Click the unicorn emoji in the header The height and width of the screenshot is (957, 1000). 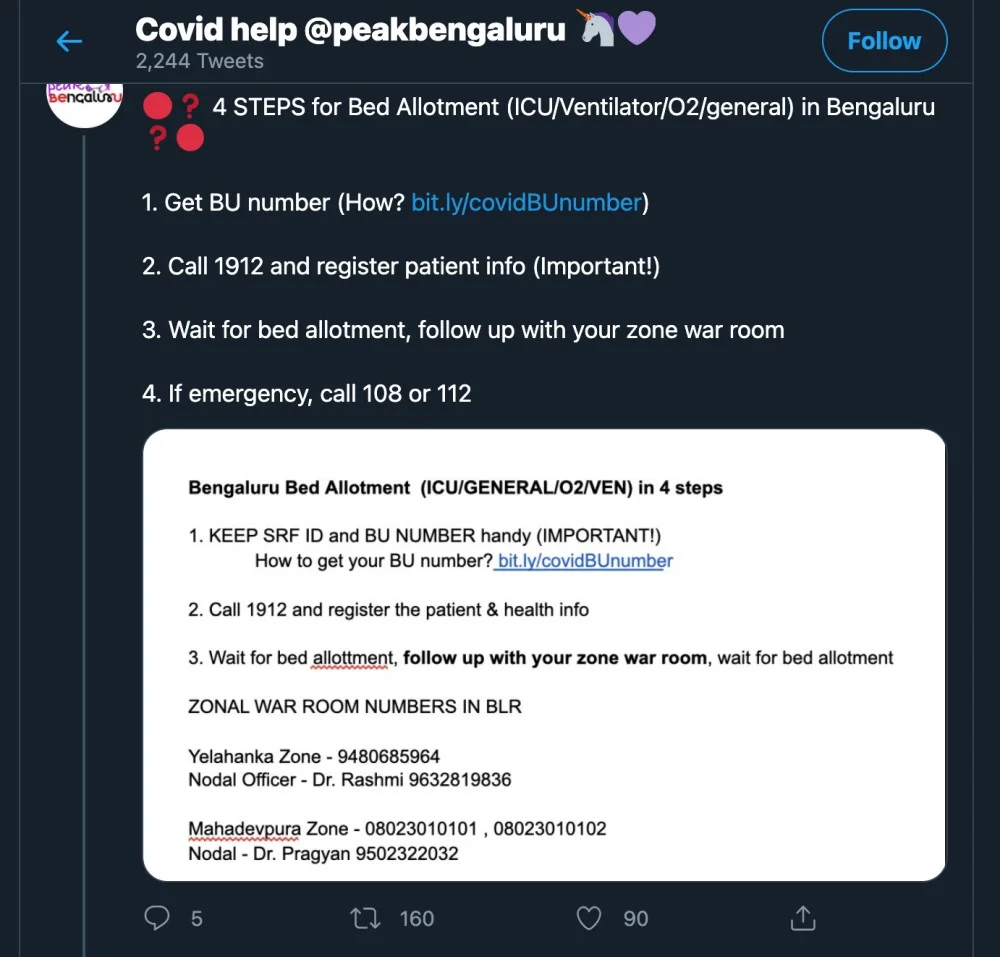(x=598, y=28)
